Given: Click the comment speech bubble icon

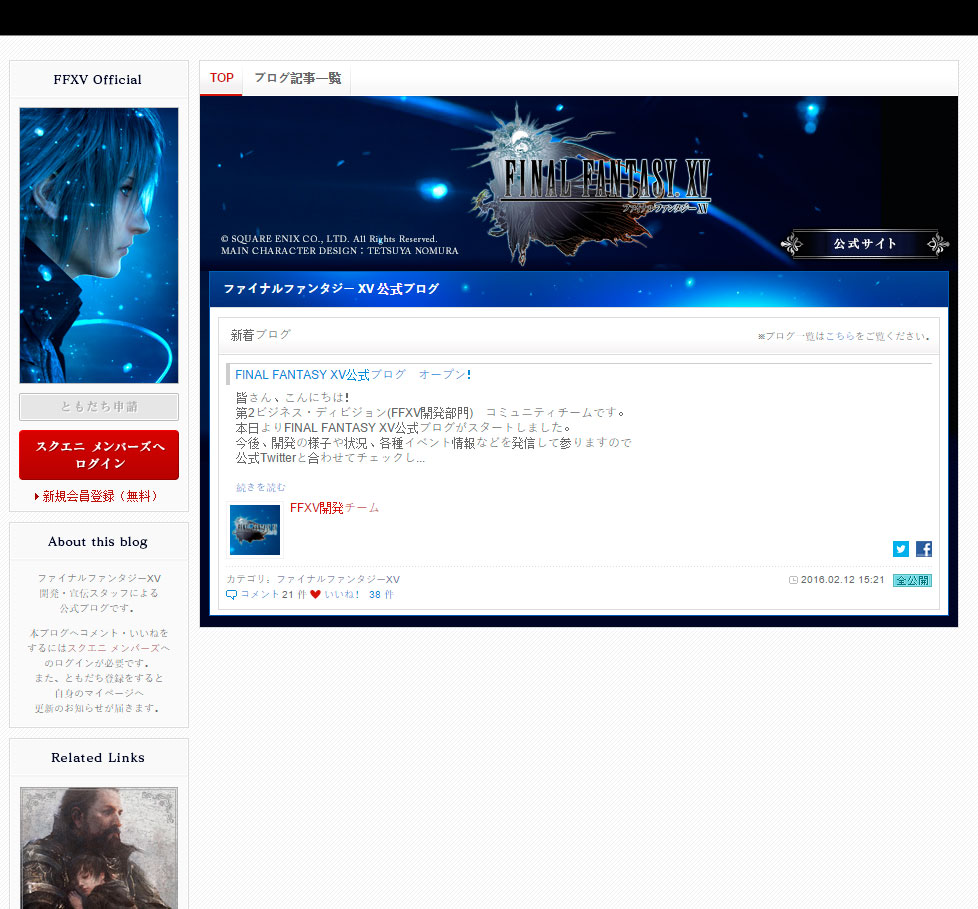Looking at the screenshot, I should [x=231, y=595].
